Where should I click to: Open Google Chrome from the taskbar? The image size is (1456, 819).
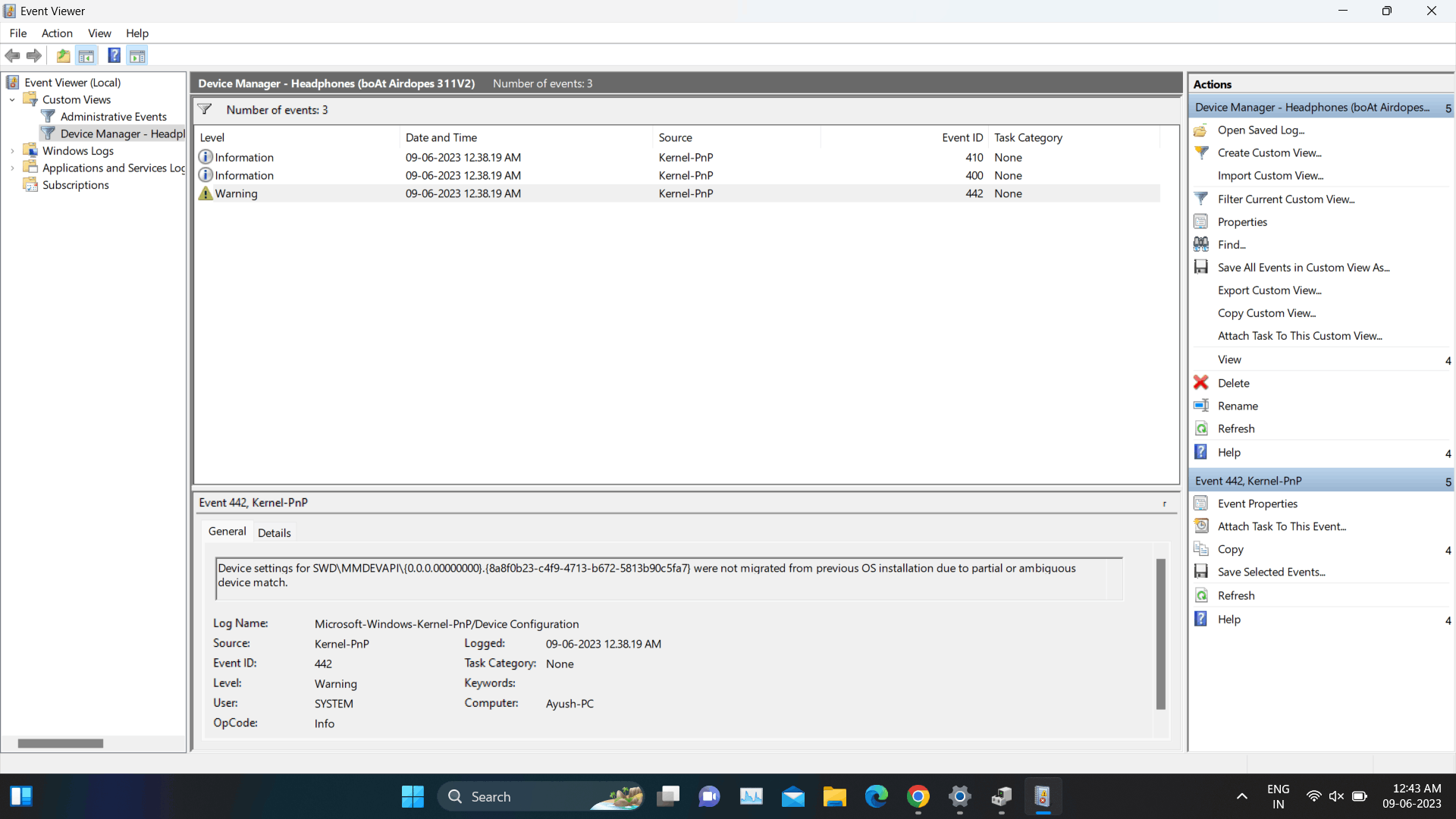click(x=918, y=796)
